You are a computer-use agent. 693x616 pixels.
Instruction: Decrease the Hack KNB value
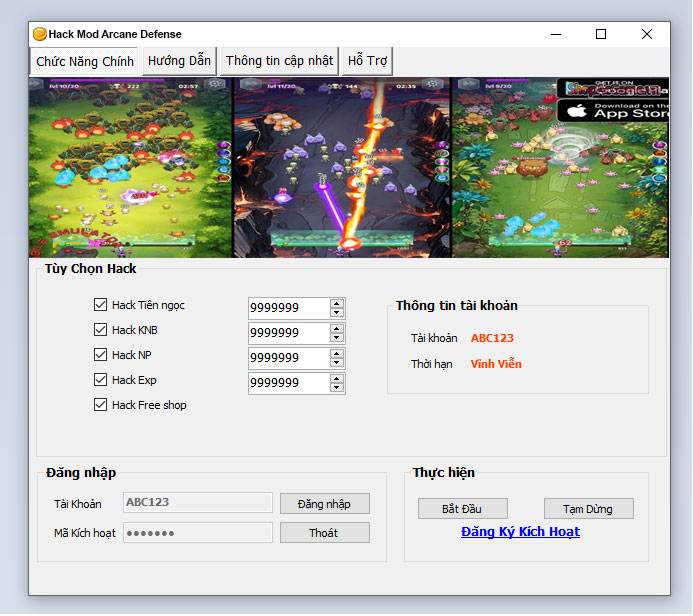tap(337, 338)
